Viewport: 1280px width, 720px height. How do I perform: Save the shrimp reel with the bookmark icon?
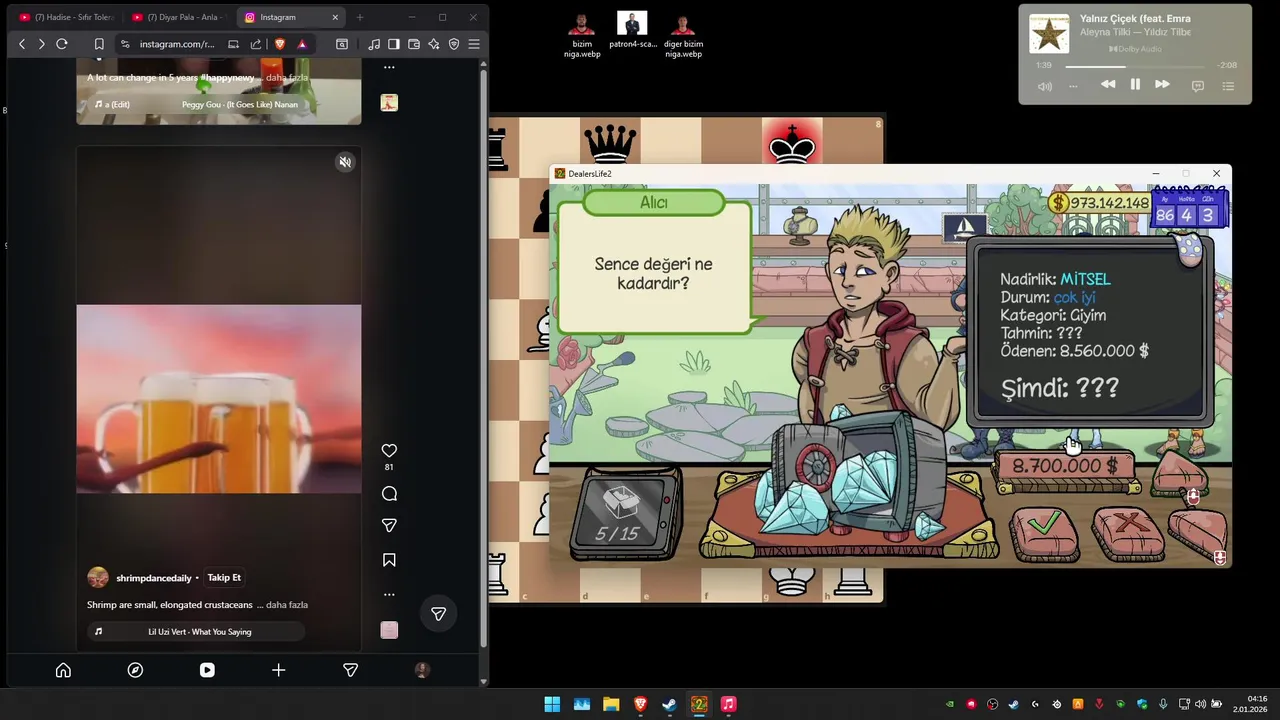pos(389,560)
